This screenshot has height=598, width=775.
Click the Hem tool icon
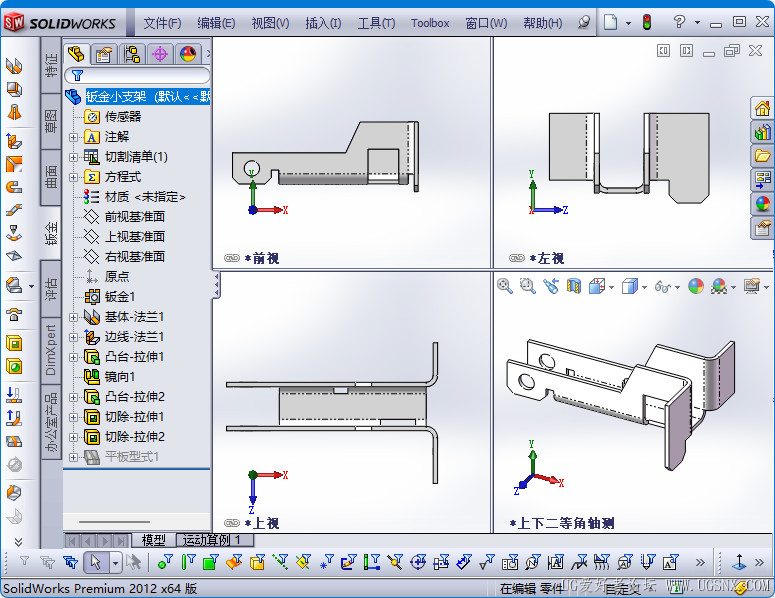tap(14, 187)
